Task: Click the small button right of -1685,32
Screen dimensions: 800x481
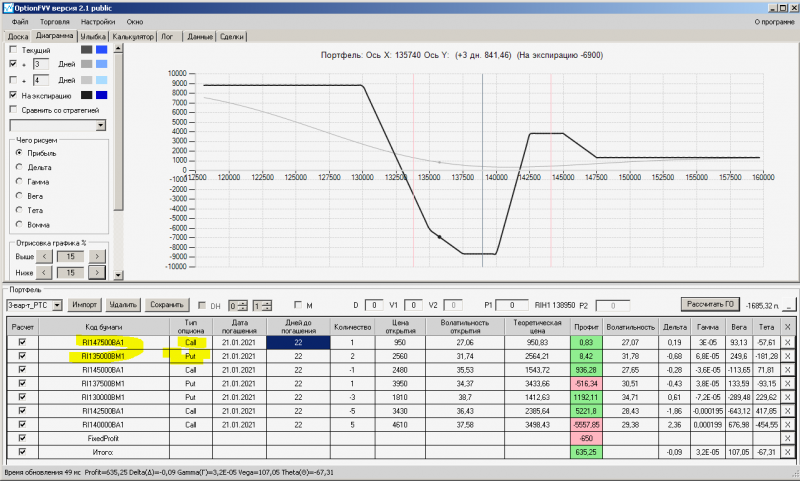Action: coord(789,305)
